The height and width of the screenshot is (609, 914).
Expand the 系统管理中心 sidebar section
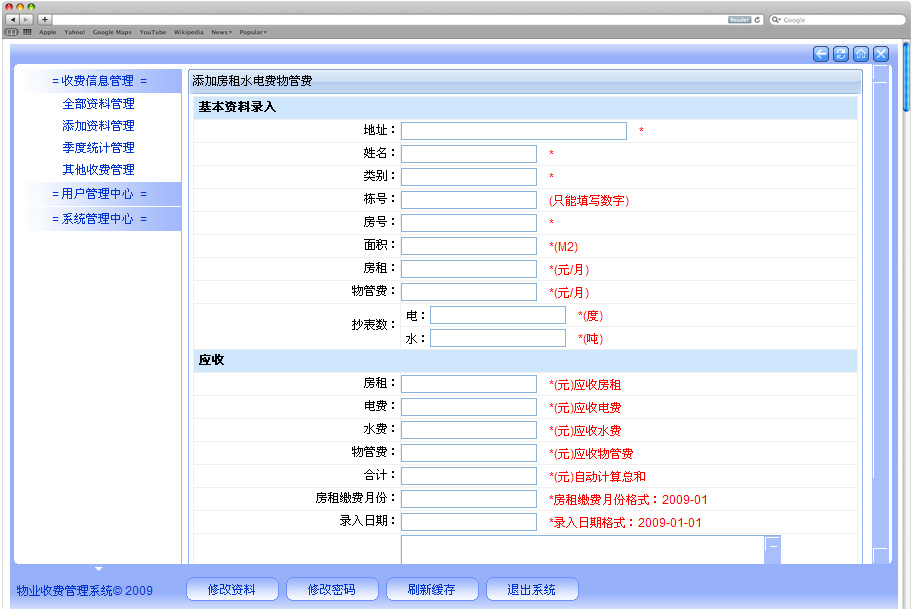[99, 219]
